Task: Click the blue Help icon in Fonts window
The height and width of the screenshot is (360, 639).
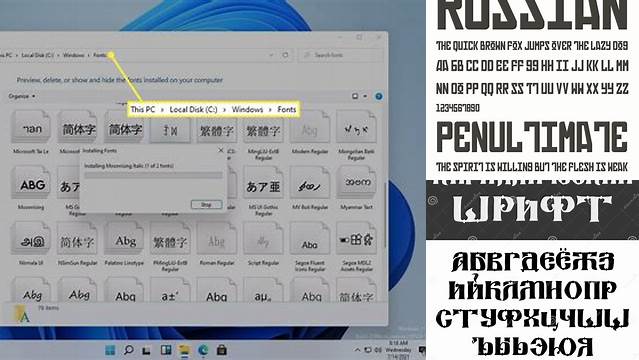Action: 379,96
